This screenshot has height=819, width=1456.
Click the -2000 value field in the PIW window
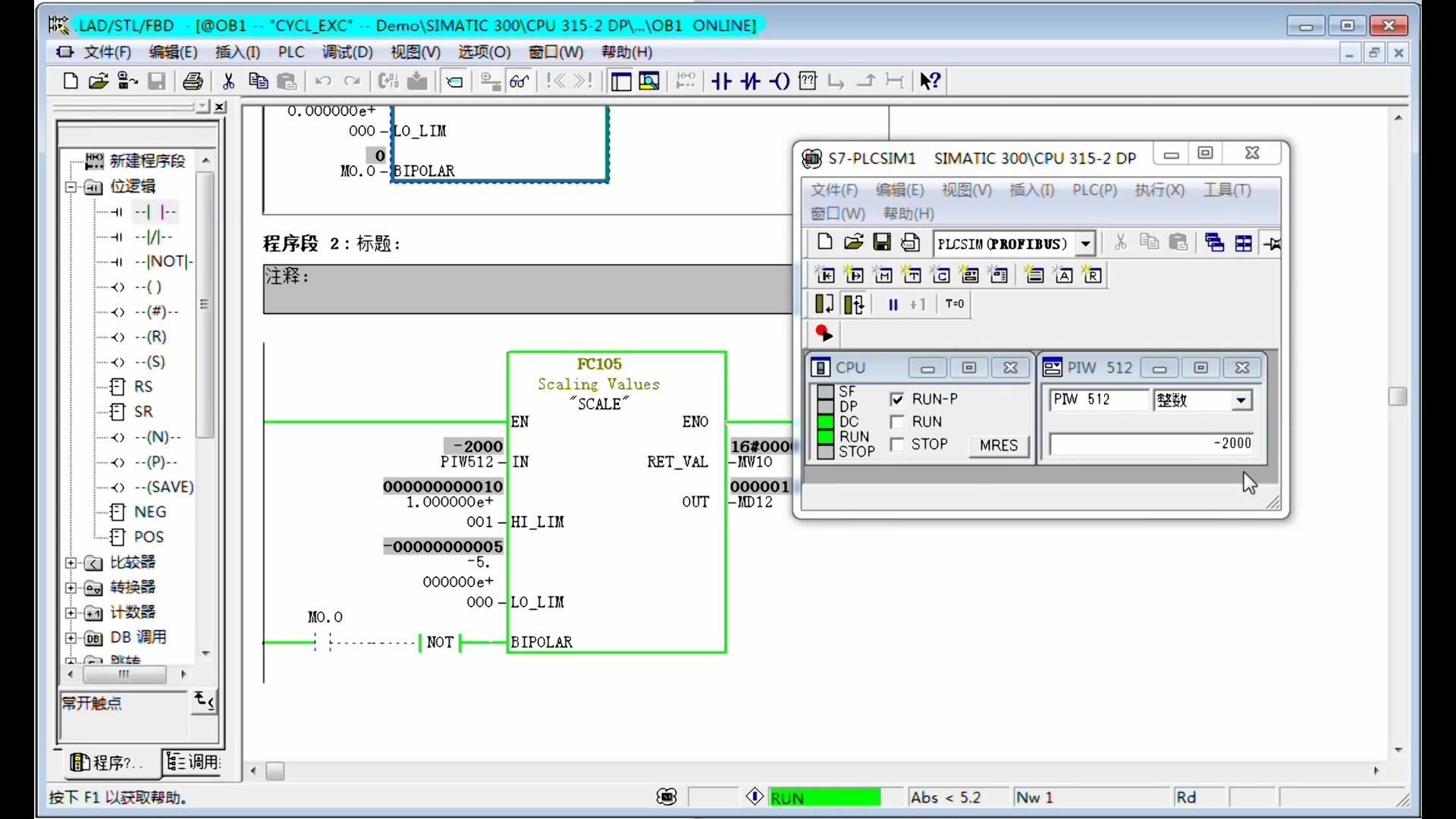(x=1151, y=444)
